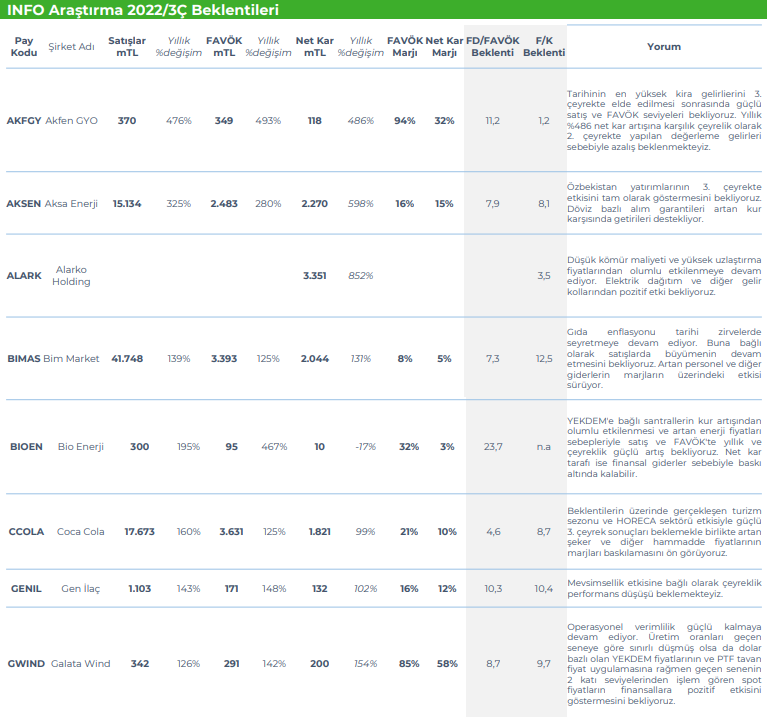Select the Net Kar Marjı column header
This screenshot has height=717, width=767.
pyautogui.click(x=444, y=47)
